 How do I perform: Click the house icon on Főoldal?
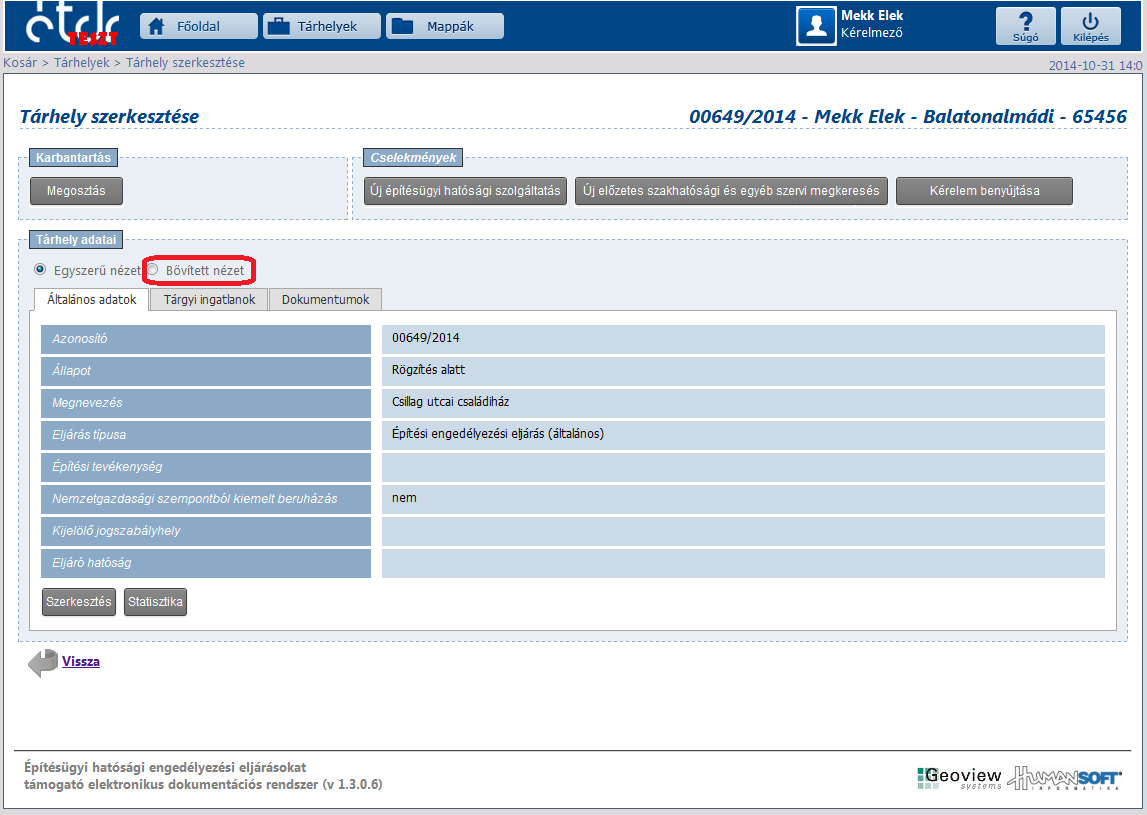coord(157,26)
